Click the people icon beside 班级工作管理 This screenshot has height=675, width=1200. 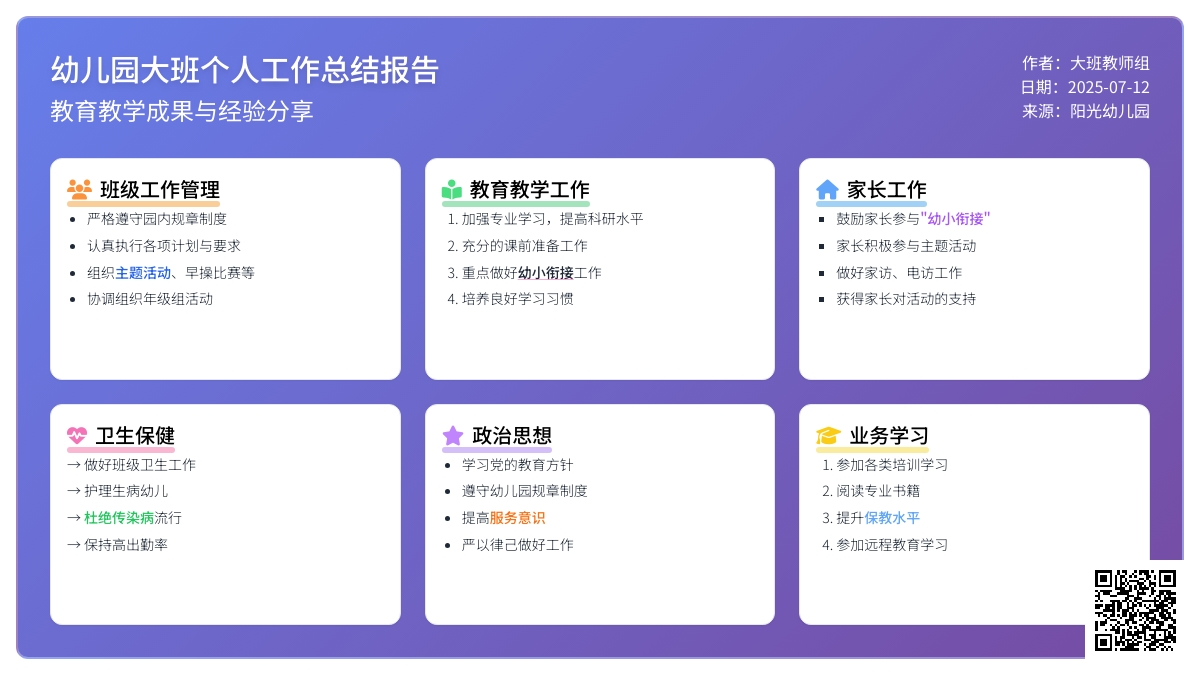pyautogui.click(x=79, y=189)
